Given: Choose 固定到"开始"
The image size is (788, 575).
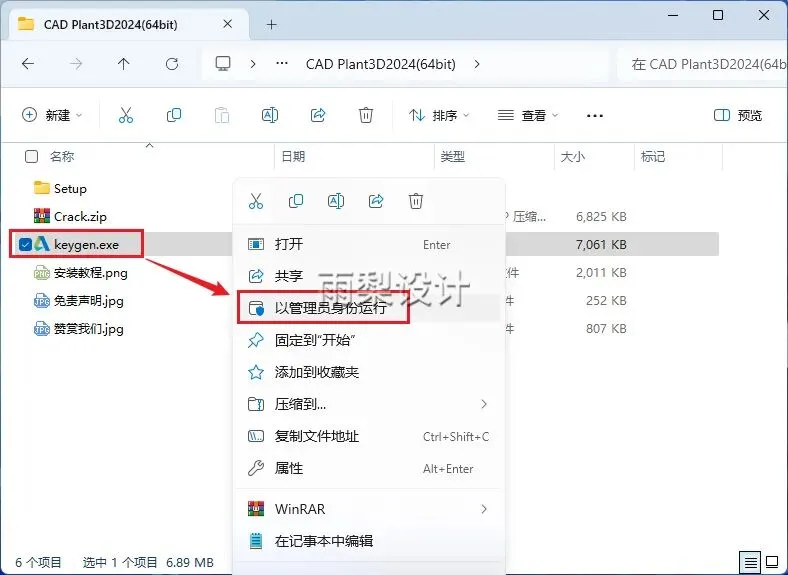Looking at the screenshot, I should [369, 340].
